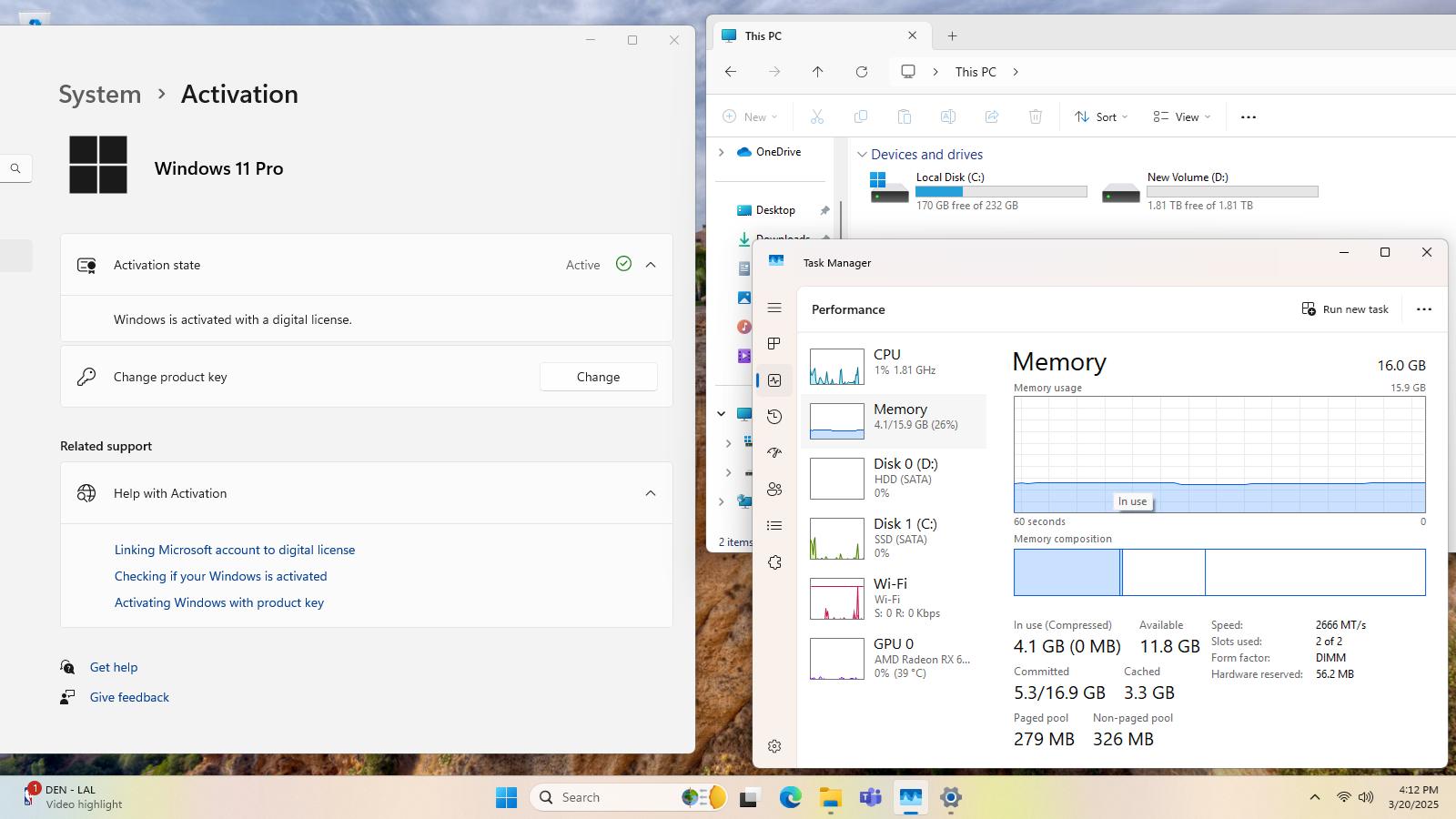Select CPU in the Performance list
1456x819 pixels.
coord(894,367)
